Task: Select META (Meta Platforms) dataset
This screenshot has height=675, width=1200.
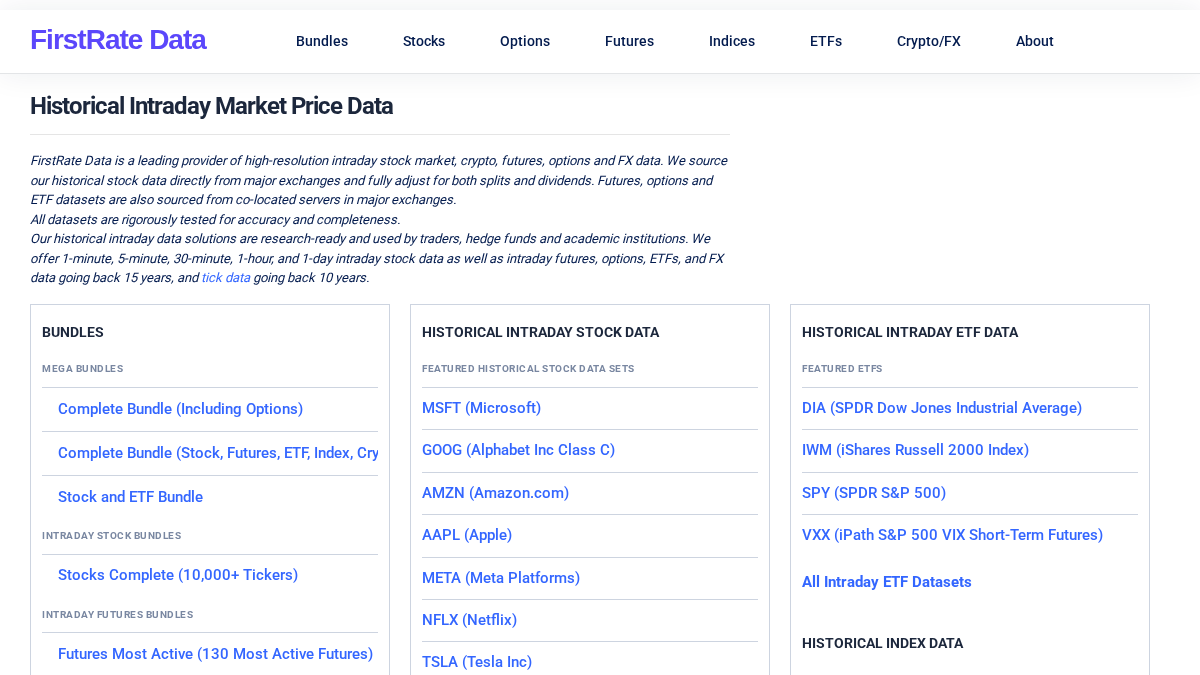Action: pos(501,578)
